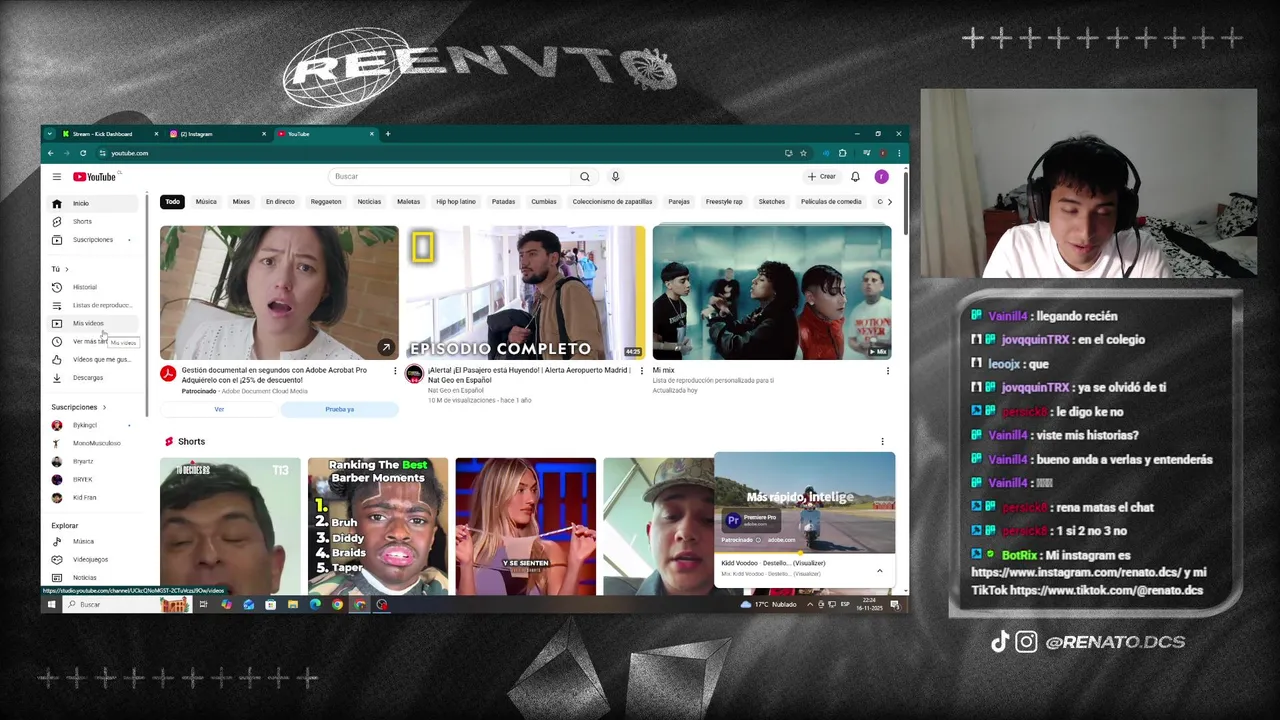
Task: Select the Freestyle rap chip
Action: pyautogui.click(x=724, y=202)
